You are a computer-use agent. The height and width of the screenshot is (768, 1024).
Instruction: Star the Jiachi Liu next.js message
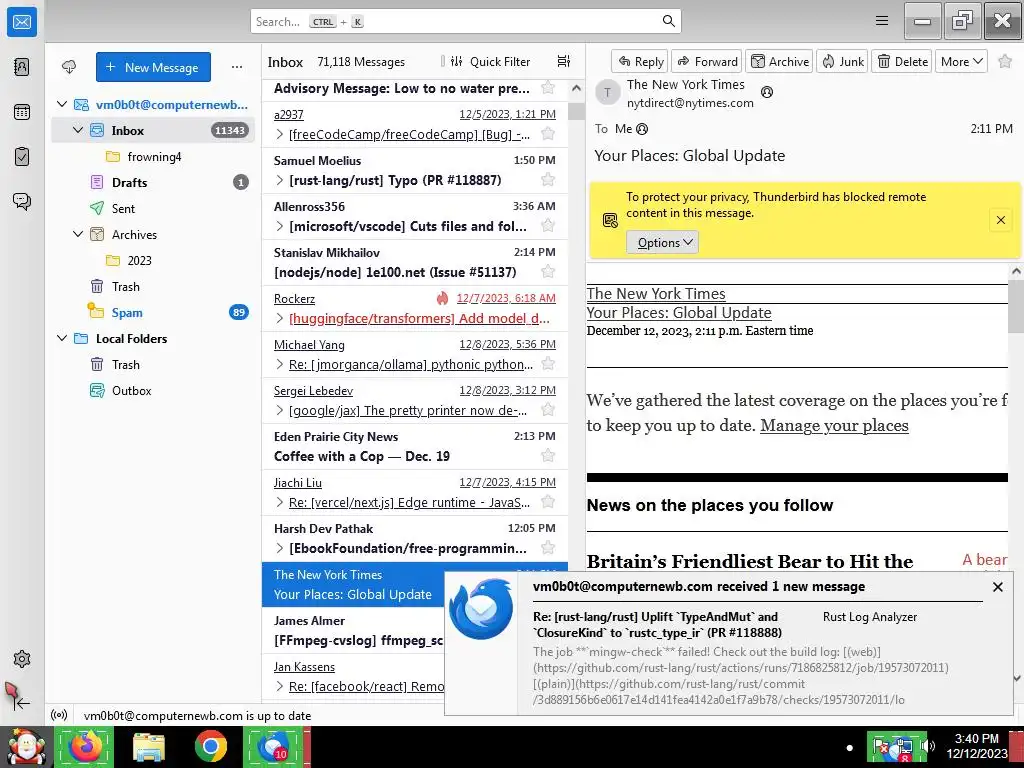click(x=548, y=502)
